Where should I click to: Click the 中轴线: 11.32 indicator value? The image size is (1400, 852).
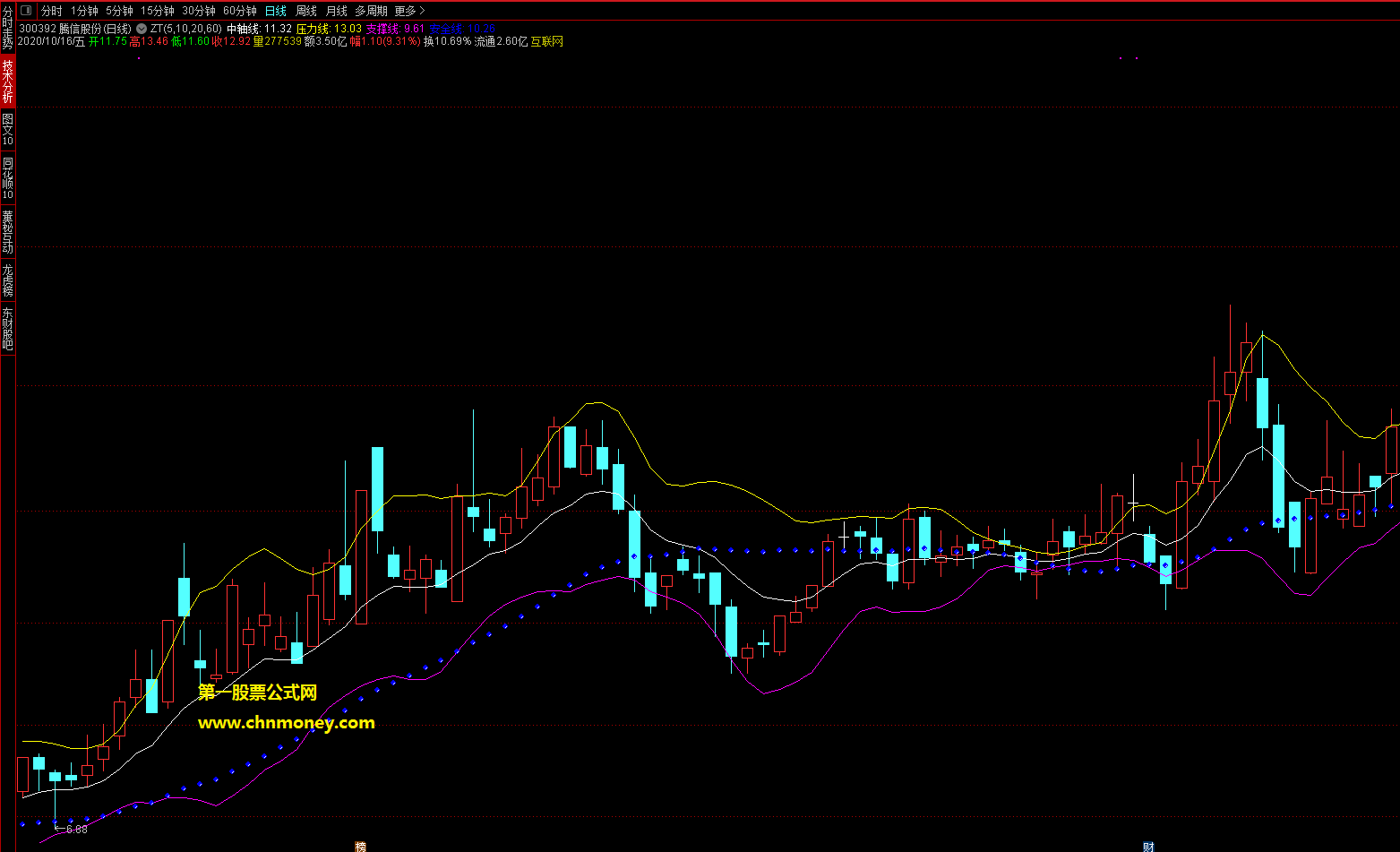[x=259, y=29]
